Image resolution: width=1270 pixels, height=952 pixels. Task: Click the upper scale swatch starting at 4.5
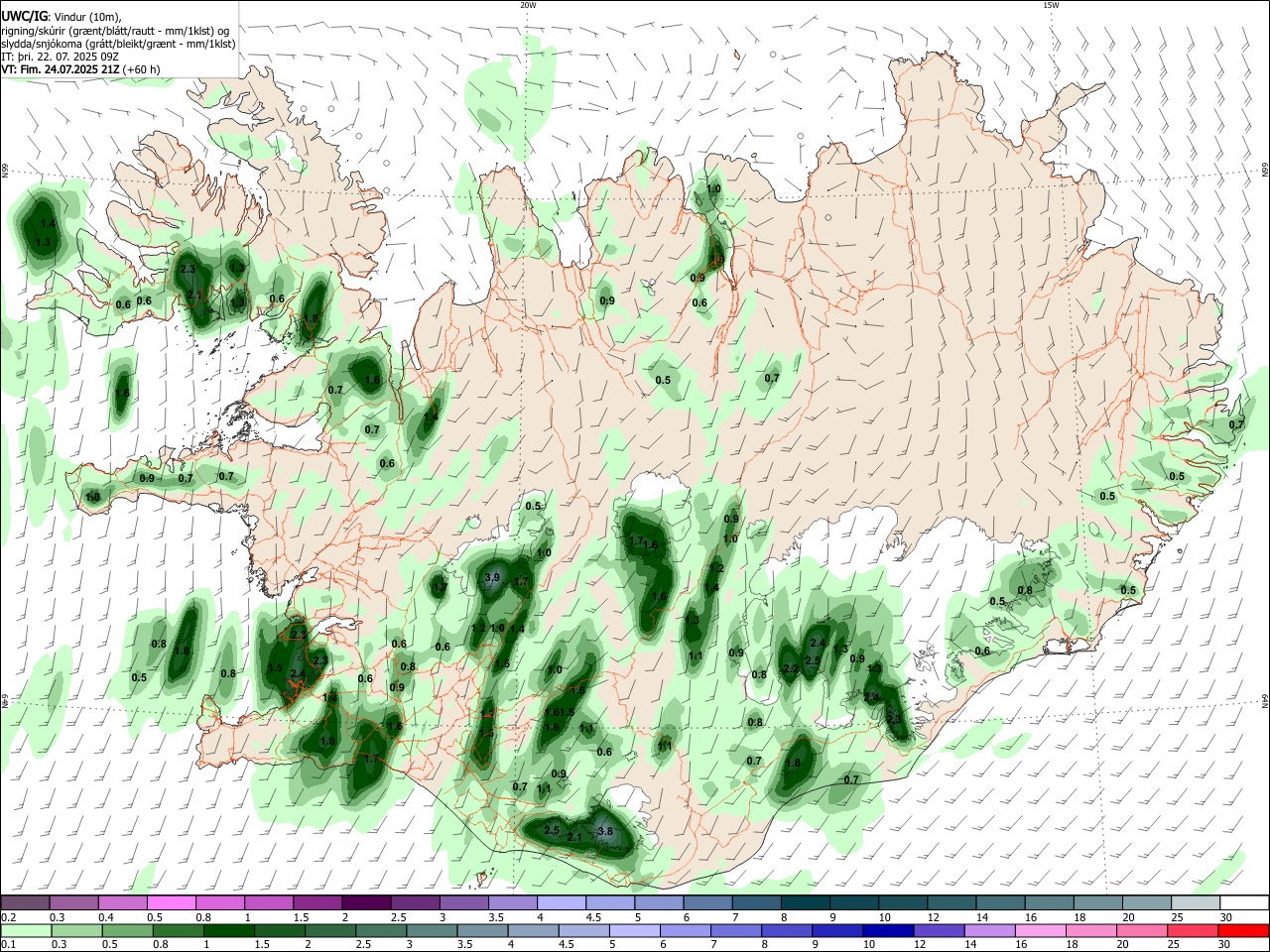click(610, 903)
